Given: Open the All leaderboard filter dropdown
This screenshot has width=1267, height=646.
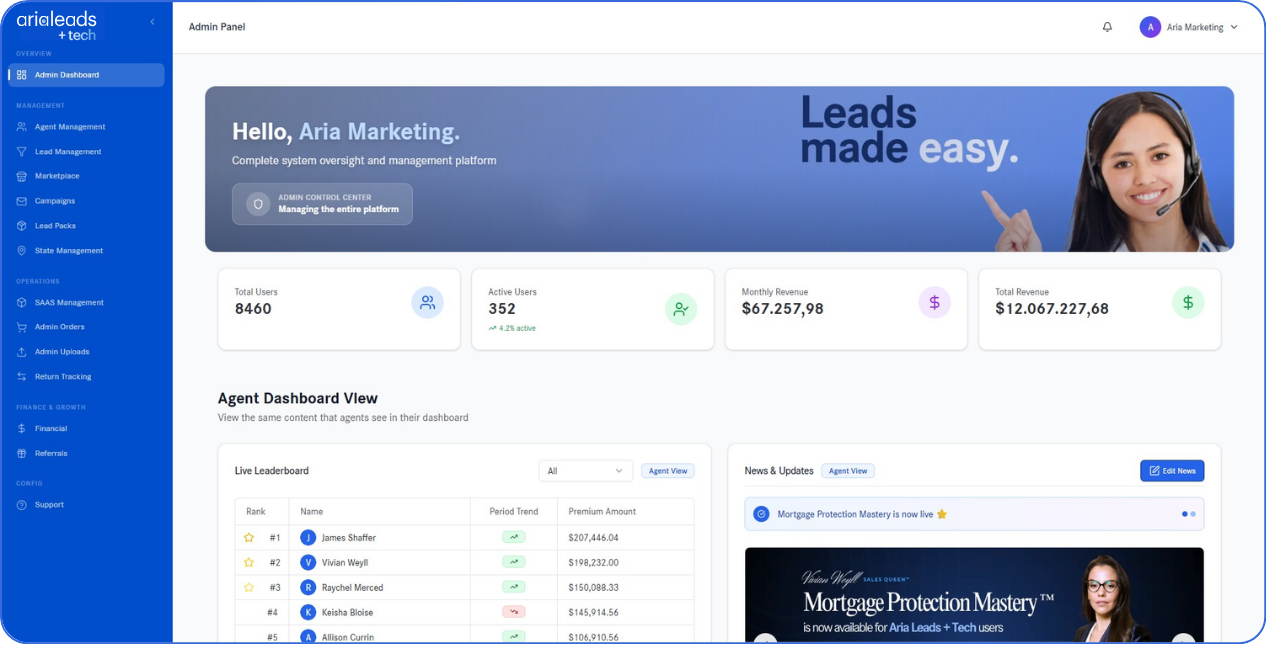Looking at the screenshot, I should pyautogui.click(x=585, y=471).
